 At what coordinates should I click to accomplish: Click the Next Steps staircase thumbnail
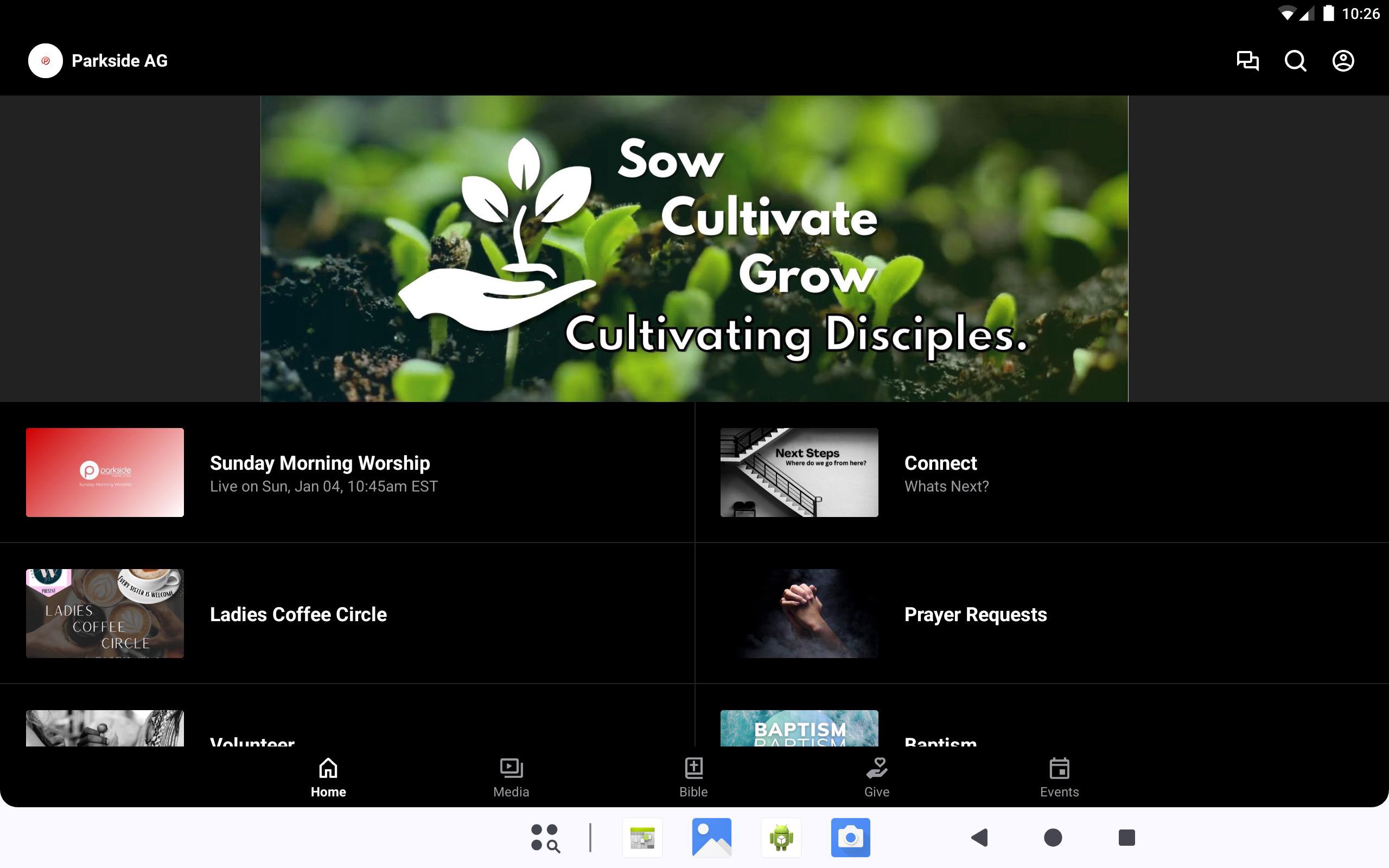coord(799,472)
